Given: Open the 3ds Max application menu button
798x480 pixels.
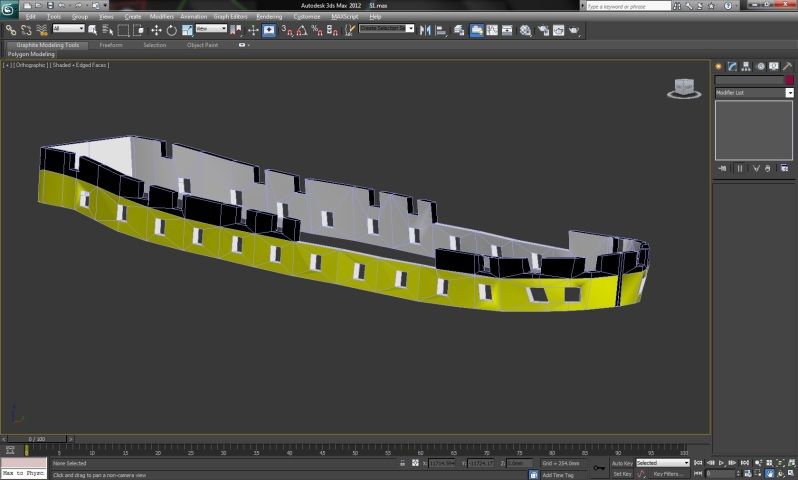Looking at the screenshot, I should 9,9.
